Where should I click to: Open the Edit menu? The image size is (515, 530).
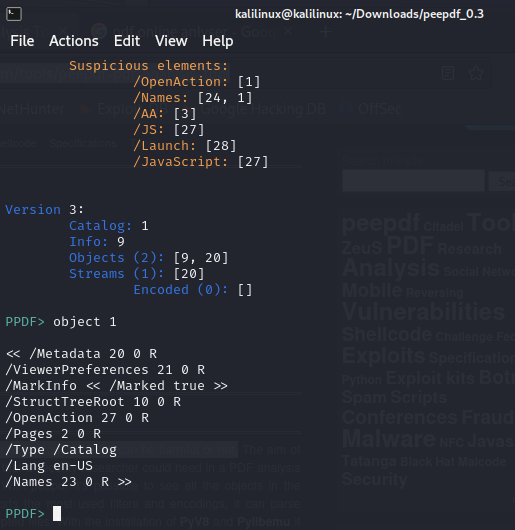click(x=127, y=41)
